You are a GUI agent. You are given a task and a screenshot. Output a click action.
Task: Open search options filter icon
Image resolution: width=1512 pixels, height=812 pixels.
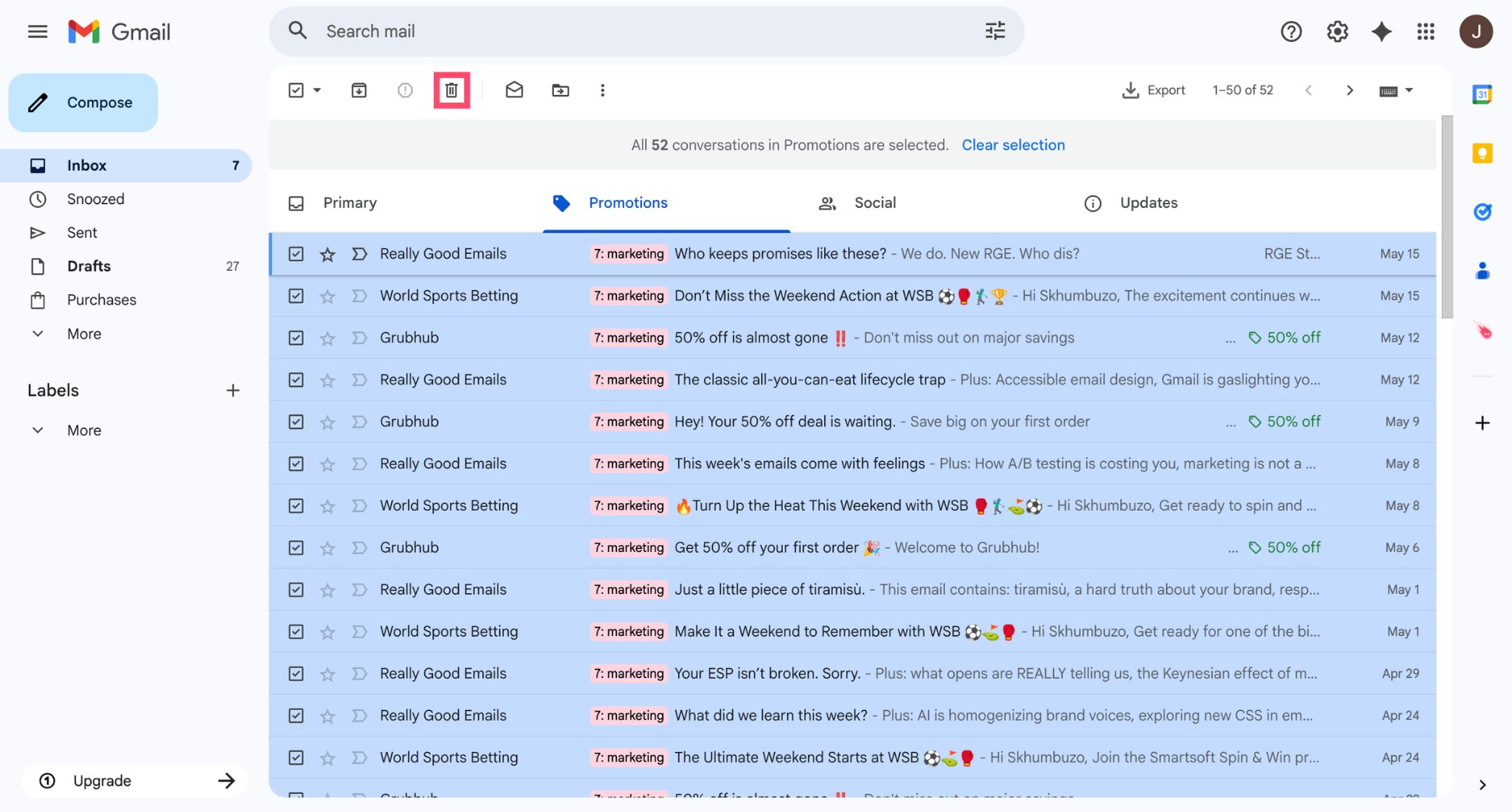995,31
